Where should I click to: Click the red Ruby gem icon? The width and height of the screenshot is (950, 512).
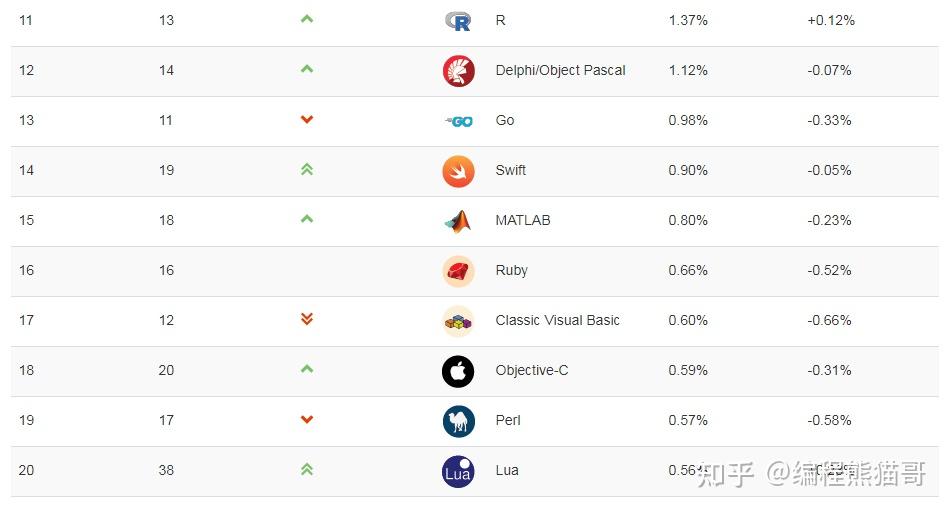[x=458, y=271]
